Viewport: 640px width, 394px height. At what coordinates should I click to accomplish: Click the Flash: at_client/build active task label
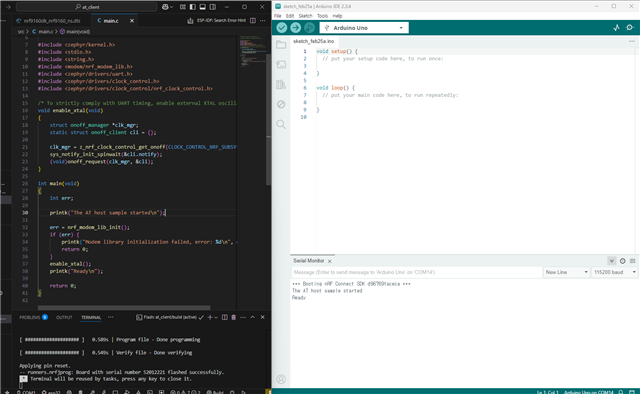[170, 317]
